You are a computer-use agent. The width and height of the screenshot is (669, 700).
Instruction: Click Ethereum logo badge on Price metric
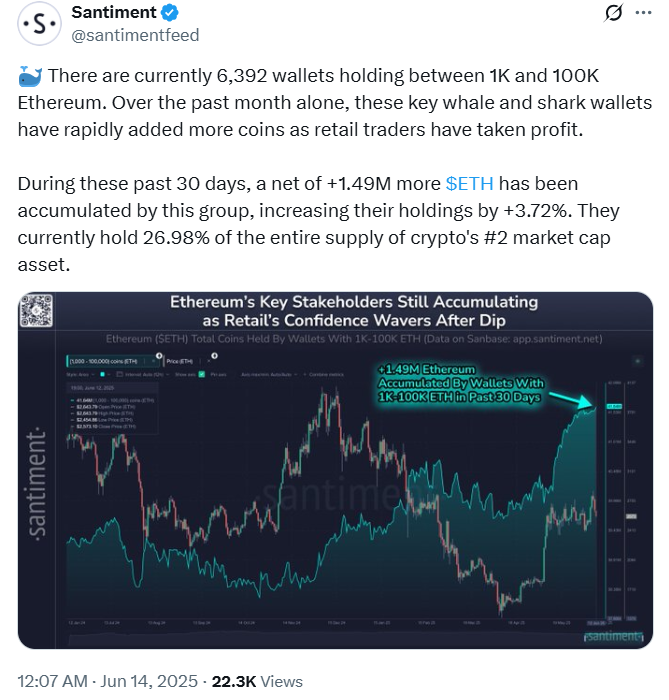coord(215,356)
